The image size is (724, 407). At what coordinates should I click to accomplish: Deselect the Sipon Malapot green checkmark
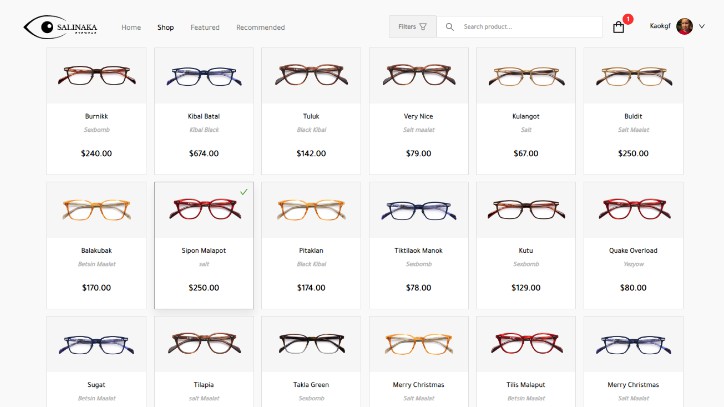[244, 191]
